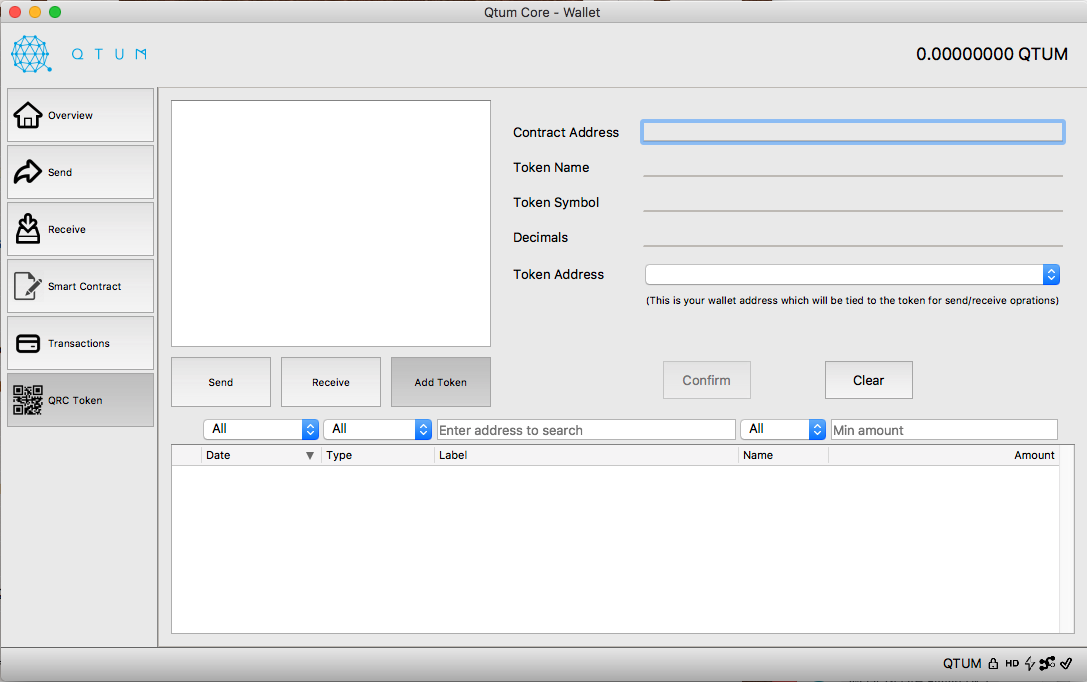This screenshot has height=682, width=1087.
Task: Click the Confirm button
Action: pos(706,380)
